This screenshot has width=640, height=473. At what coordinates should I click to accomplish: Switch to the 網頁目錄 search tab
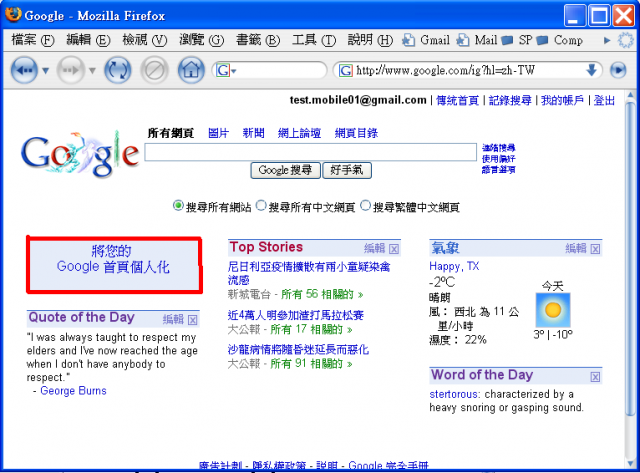(356, 133)
